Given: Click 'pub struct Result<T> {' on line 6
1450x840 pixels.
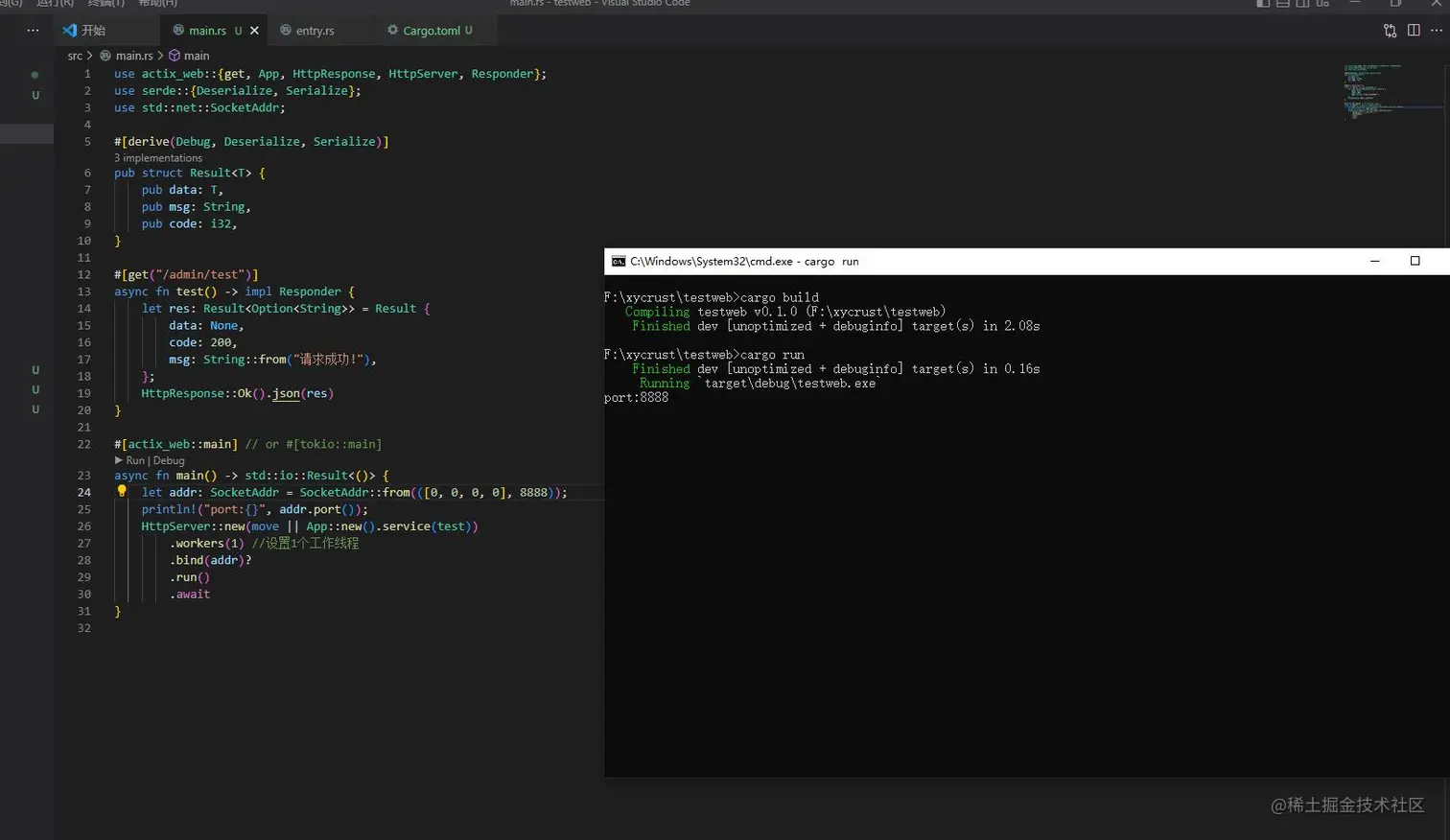Looking at the screenshot, I should pos(190,174).
